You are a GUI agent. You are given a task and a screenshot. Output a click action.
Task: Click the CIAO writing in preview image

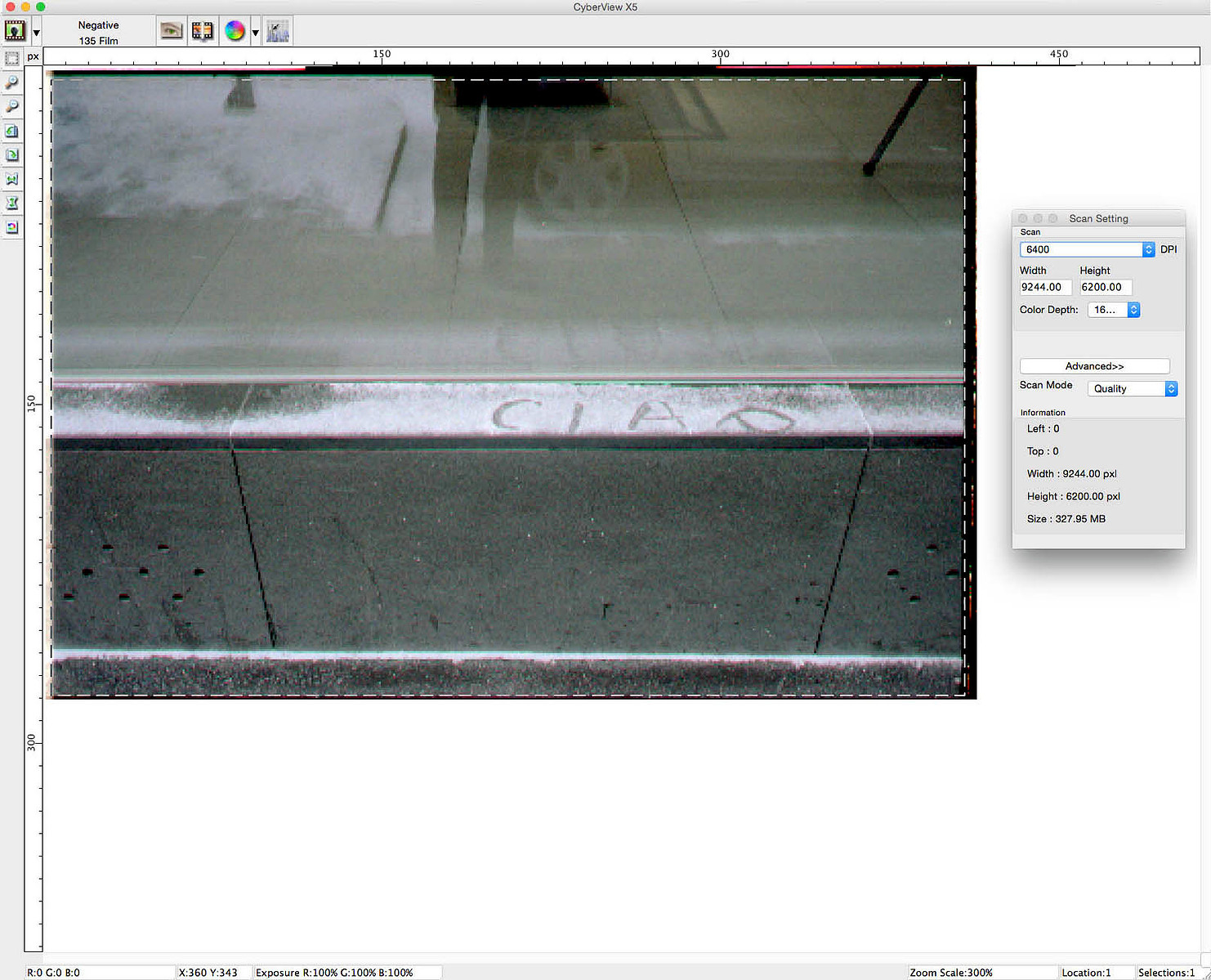[642, 417]
